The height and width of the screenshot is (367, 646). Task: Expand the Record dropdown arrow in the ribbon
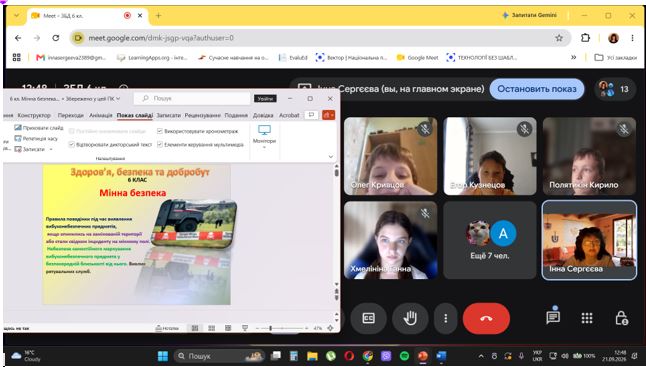51,150
